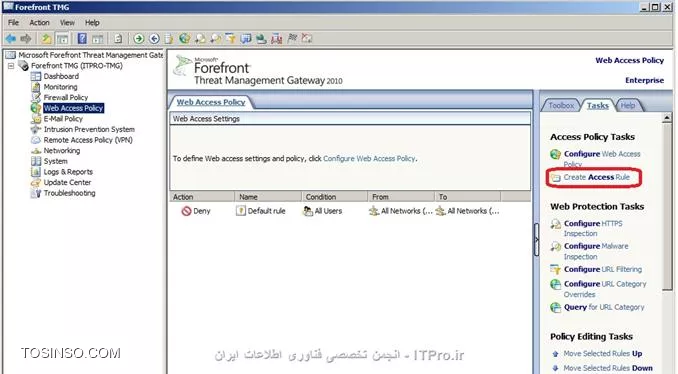Click the Up one level folder icon
Image resolution: width=678 pixels, height=374 pixels.
coord(46,38)
